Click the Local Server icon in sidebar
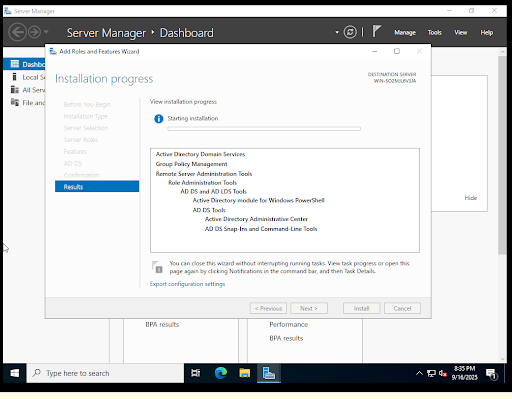Viewport: 512px width, 399px height. pyautogui.click(x=14, y=77)
